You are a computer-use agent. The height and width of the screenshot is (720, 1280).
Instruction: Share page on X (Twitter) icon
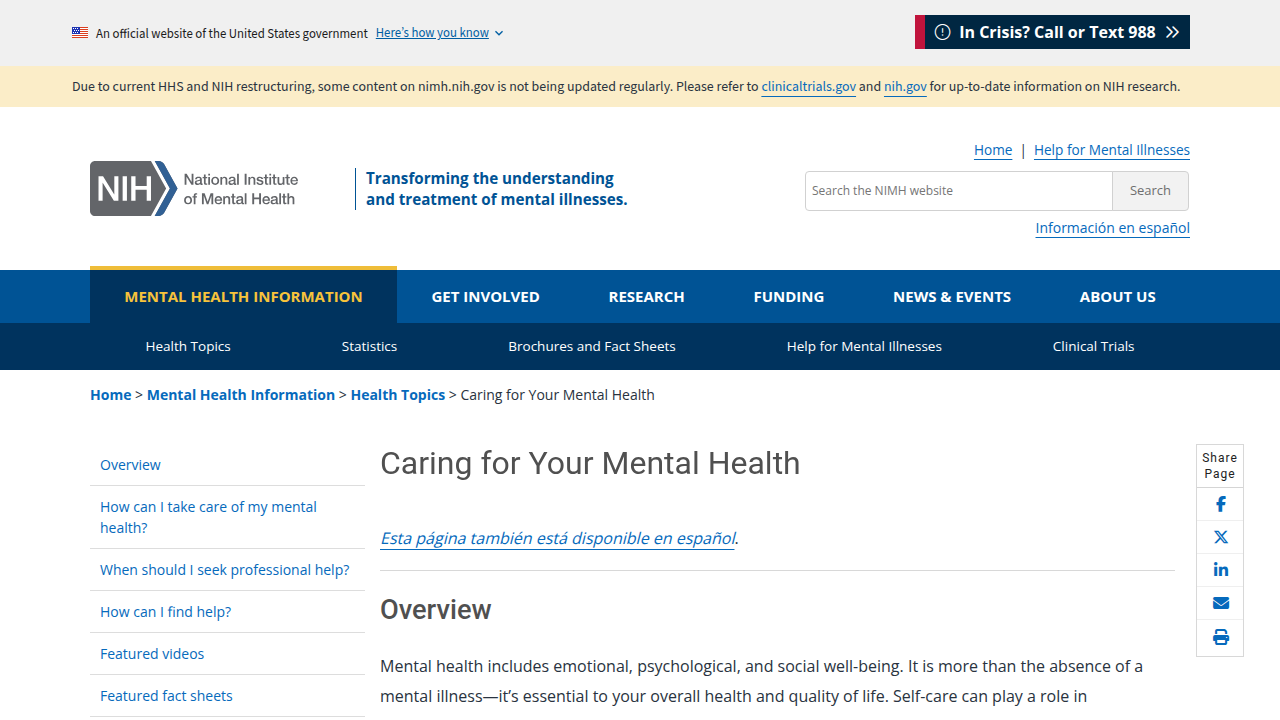[1220, 537]
